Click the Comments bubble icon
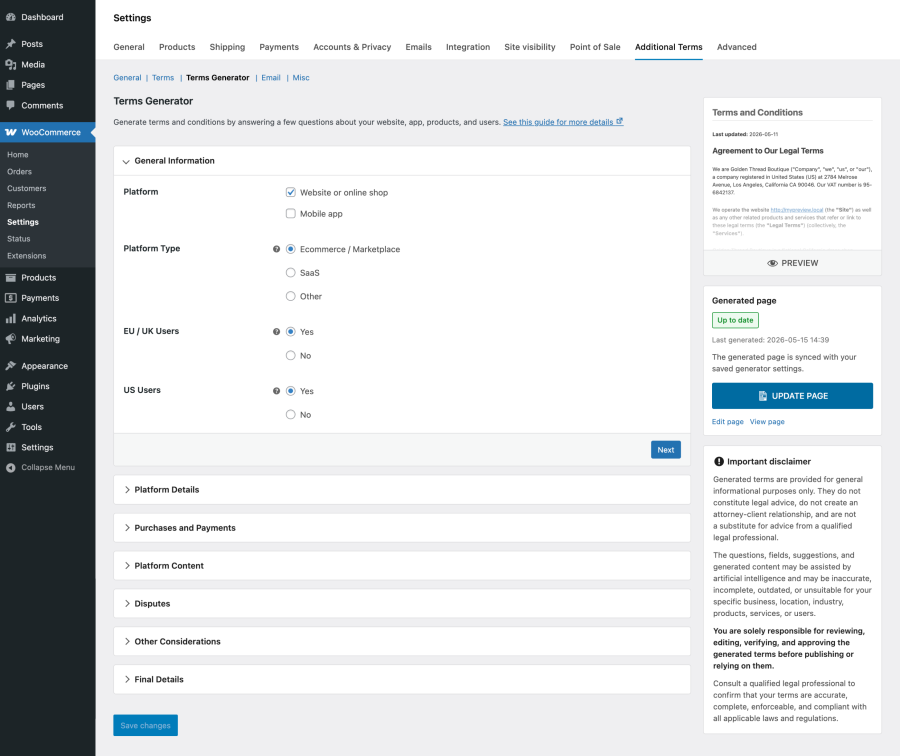900x756 pixels. coord(10,105)
